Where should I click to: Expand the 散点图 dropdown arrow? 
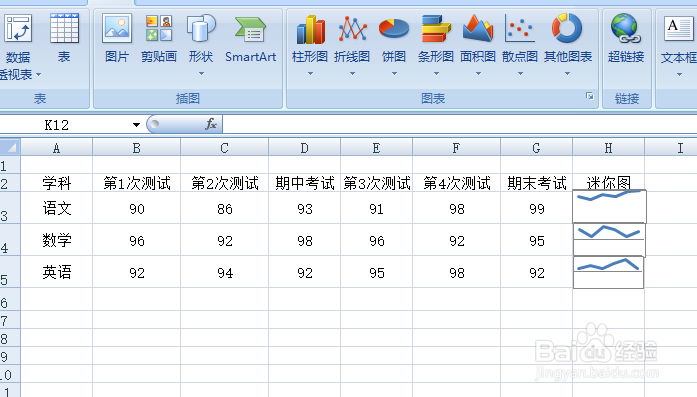[x=520, y=73]
